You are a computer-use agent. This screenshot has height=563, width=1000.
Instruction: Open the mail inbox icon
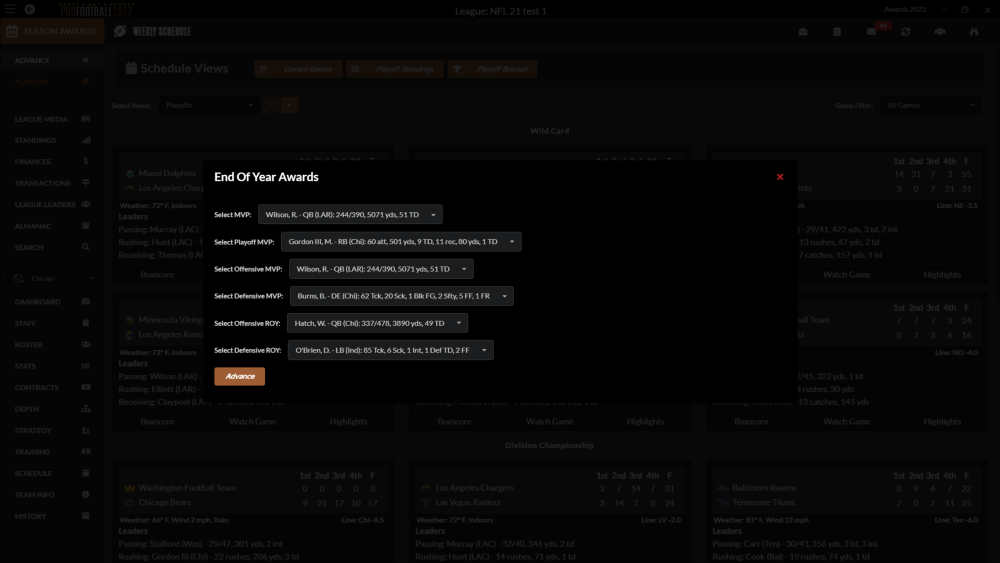tap(871, 32)
